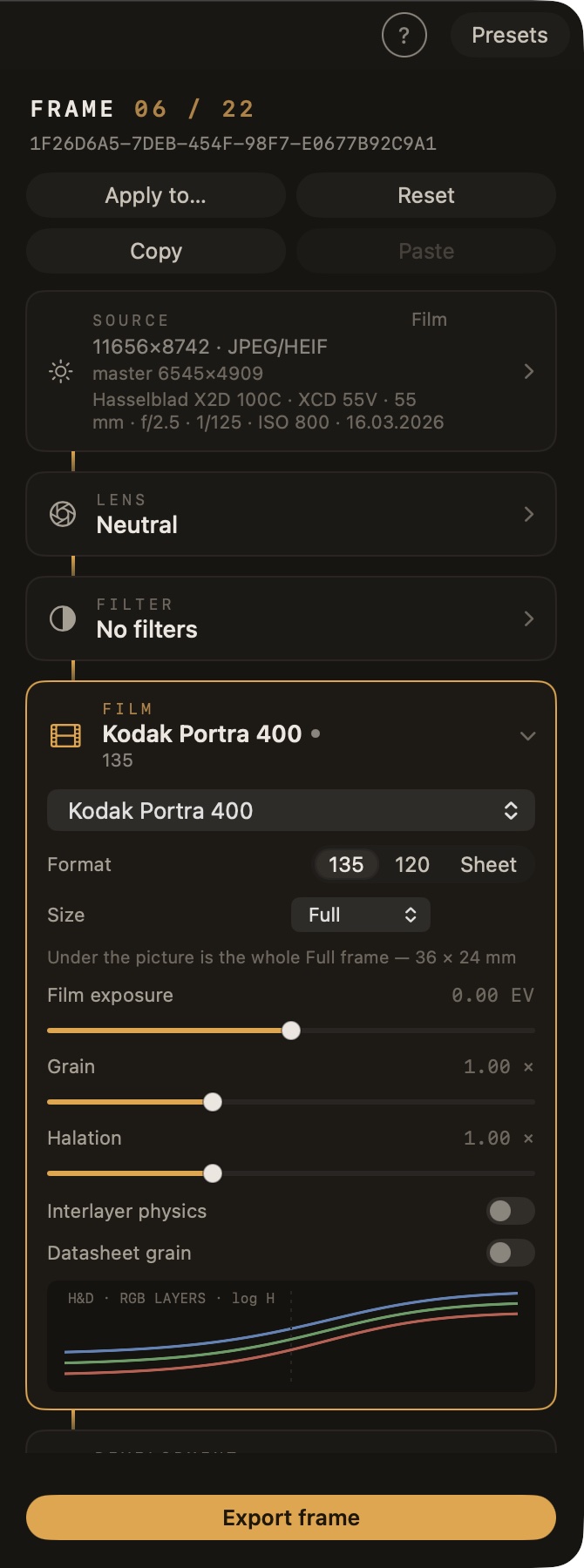
Task: Click the film strip icon
Action: point(65,736)
